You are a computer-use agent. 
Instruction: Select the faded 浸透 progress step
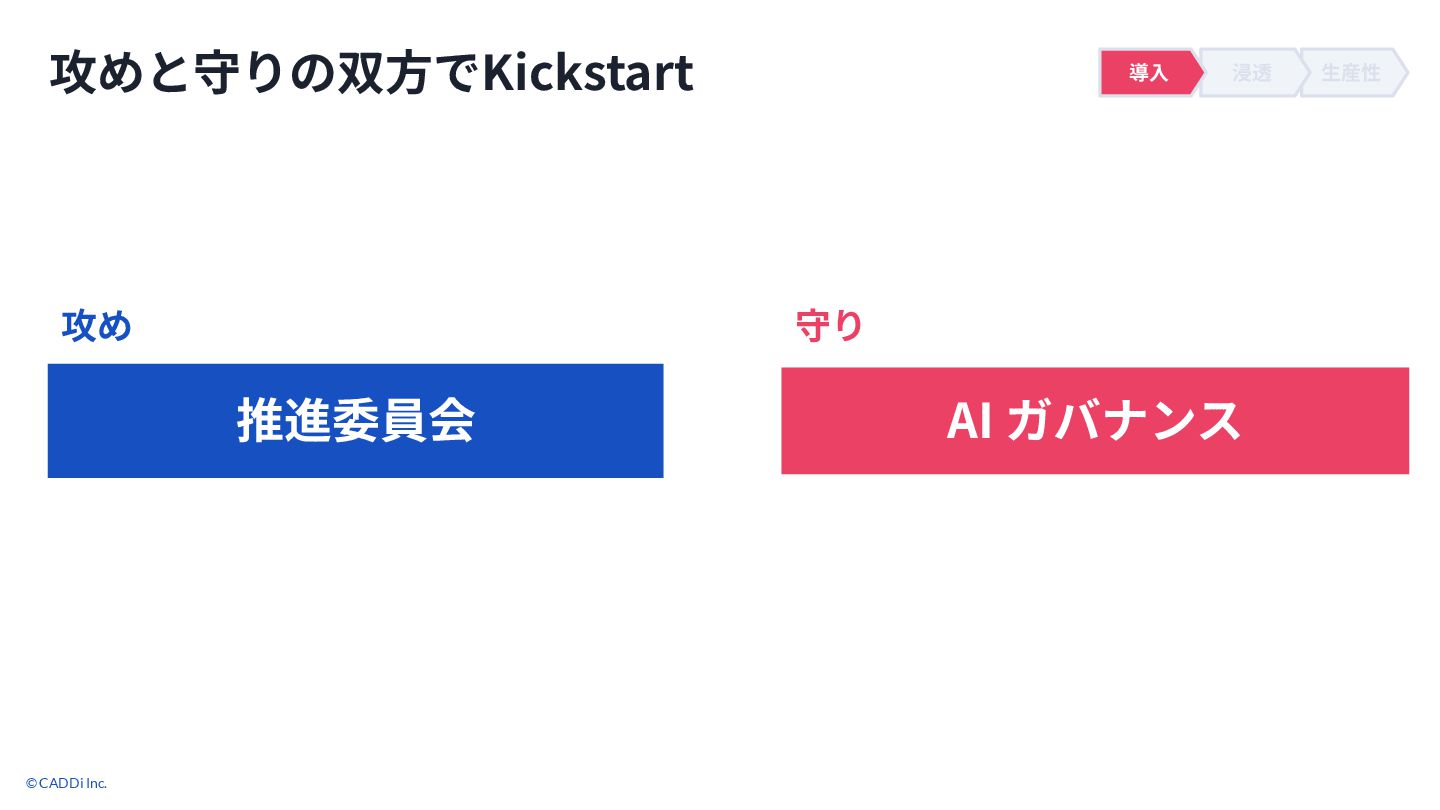1252,73
